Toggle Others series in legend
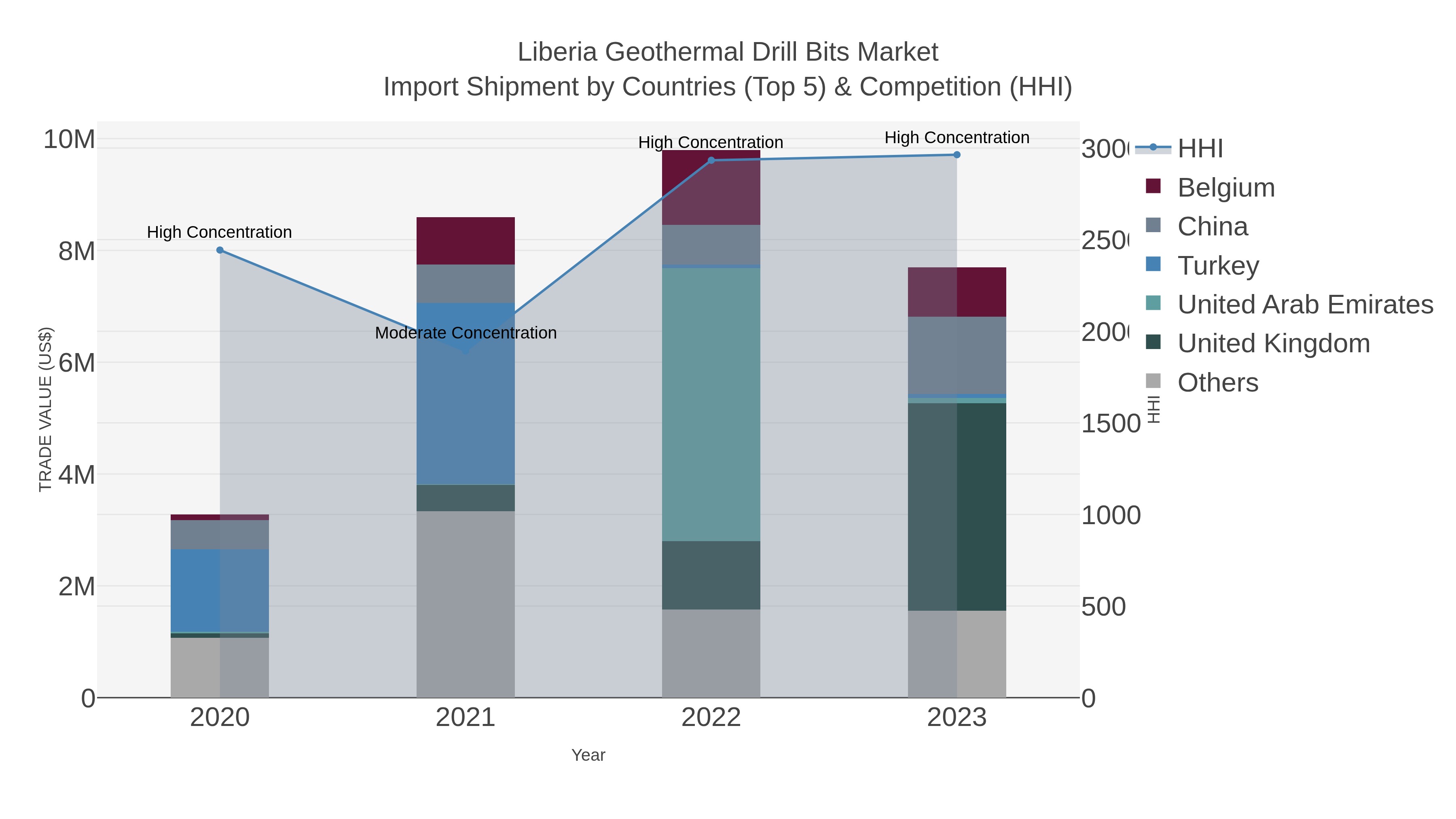The height and width of the screenshot is (819, 1456). point(1202,382)
